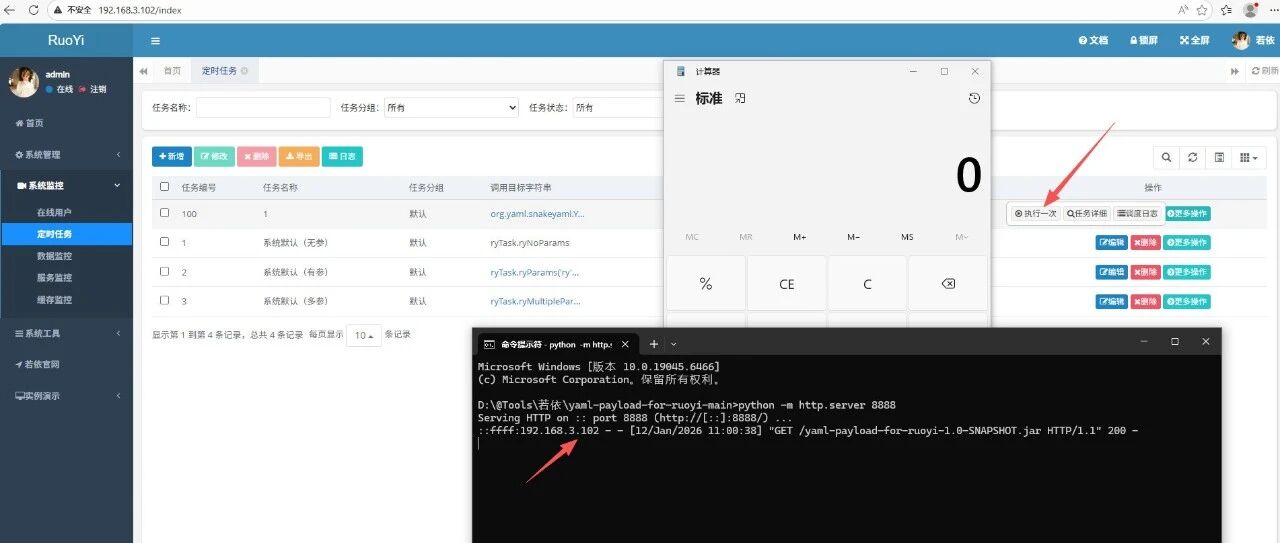Open browser favorites list icon

coord(1226,9)
